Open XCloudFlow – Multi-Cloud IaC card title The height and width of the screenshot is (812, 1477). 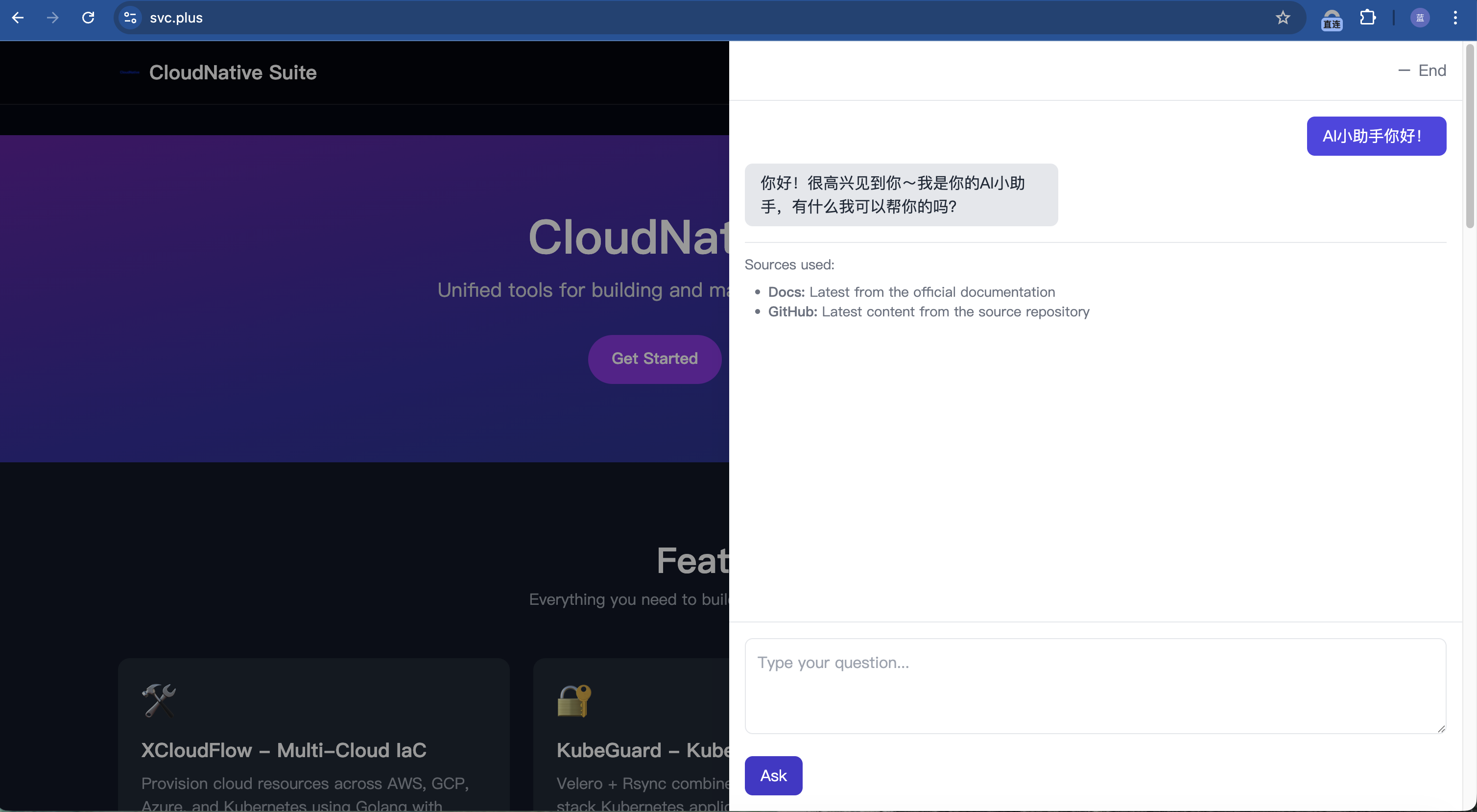[284, 750]
